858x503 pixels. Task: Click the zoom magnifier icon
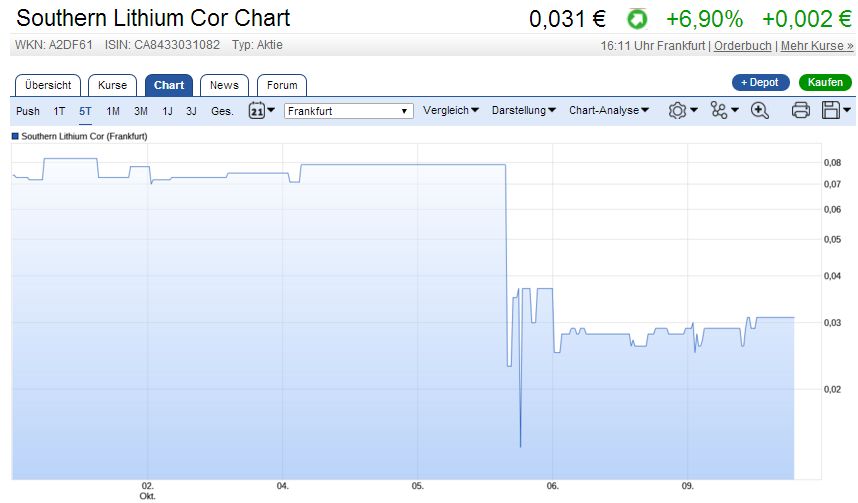point(760,111)
